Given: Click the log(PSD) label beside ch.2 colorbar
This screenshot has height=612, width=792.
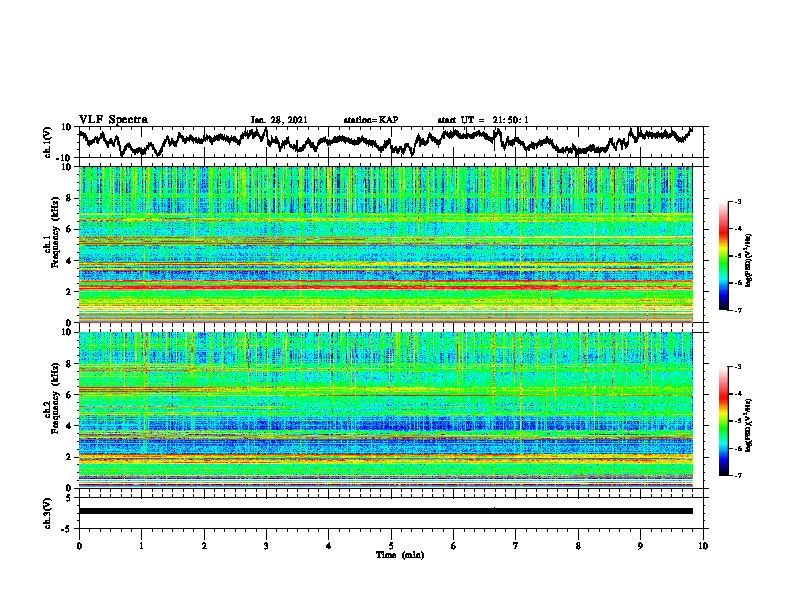Looking at the screenshot, I should click(x=749, y=425).
